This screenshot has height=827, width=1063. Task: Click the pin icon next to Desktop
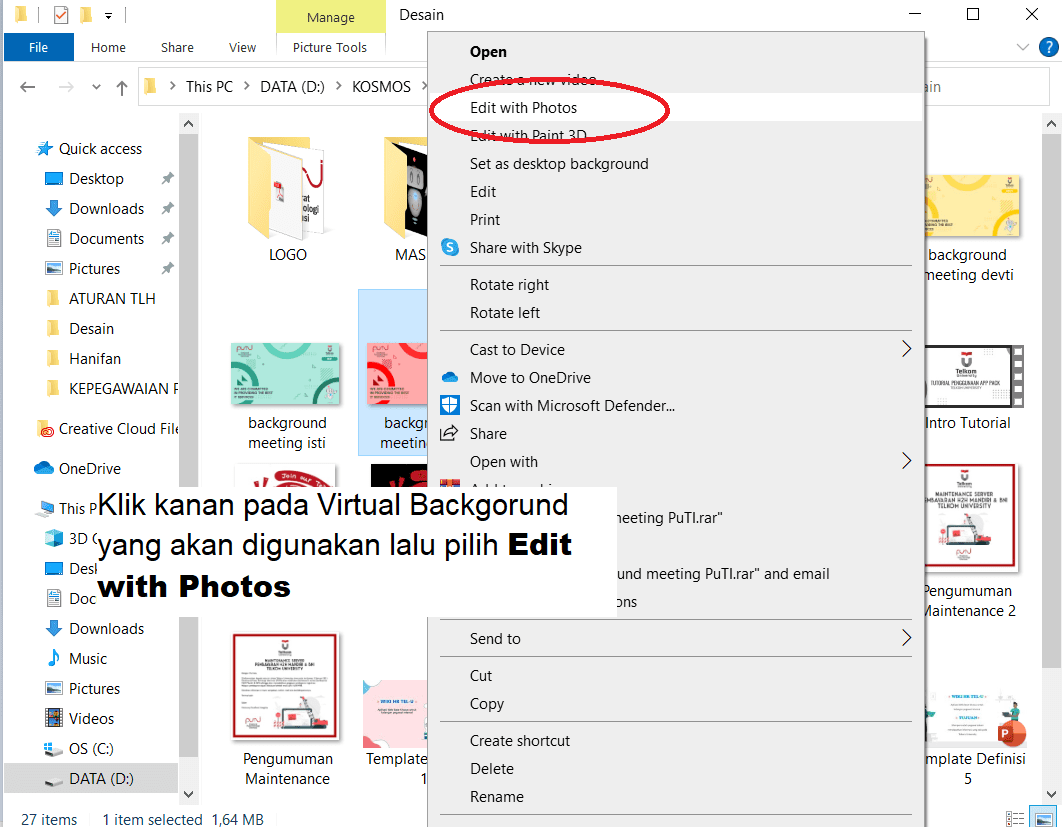[x=167, y=178]
